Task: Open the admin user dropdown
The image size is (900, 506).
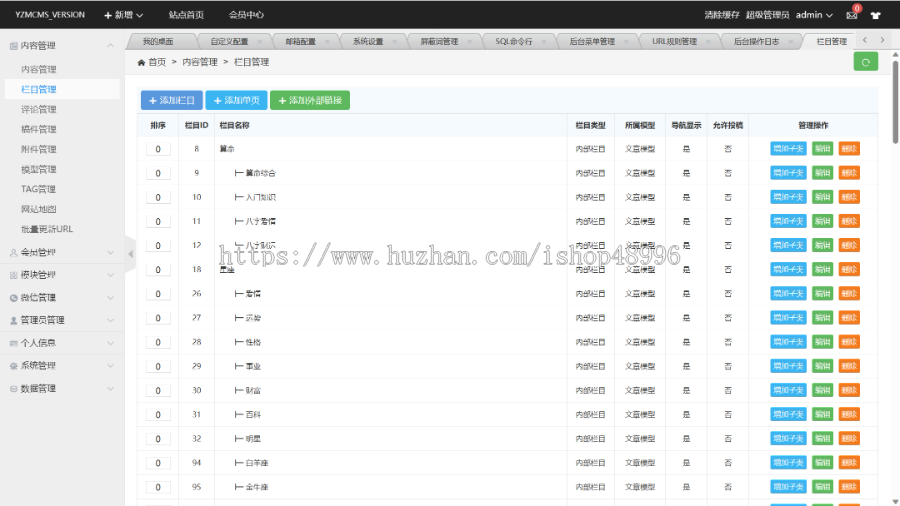Action: tap(814, 15)
